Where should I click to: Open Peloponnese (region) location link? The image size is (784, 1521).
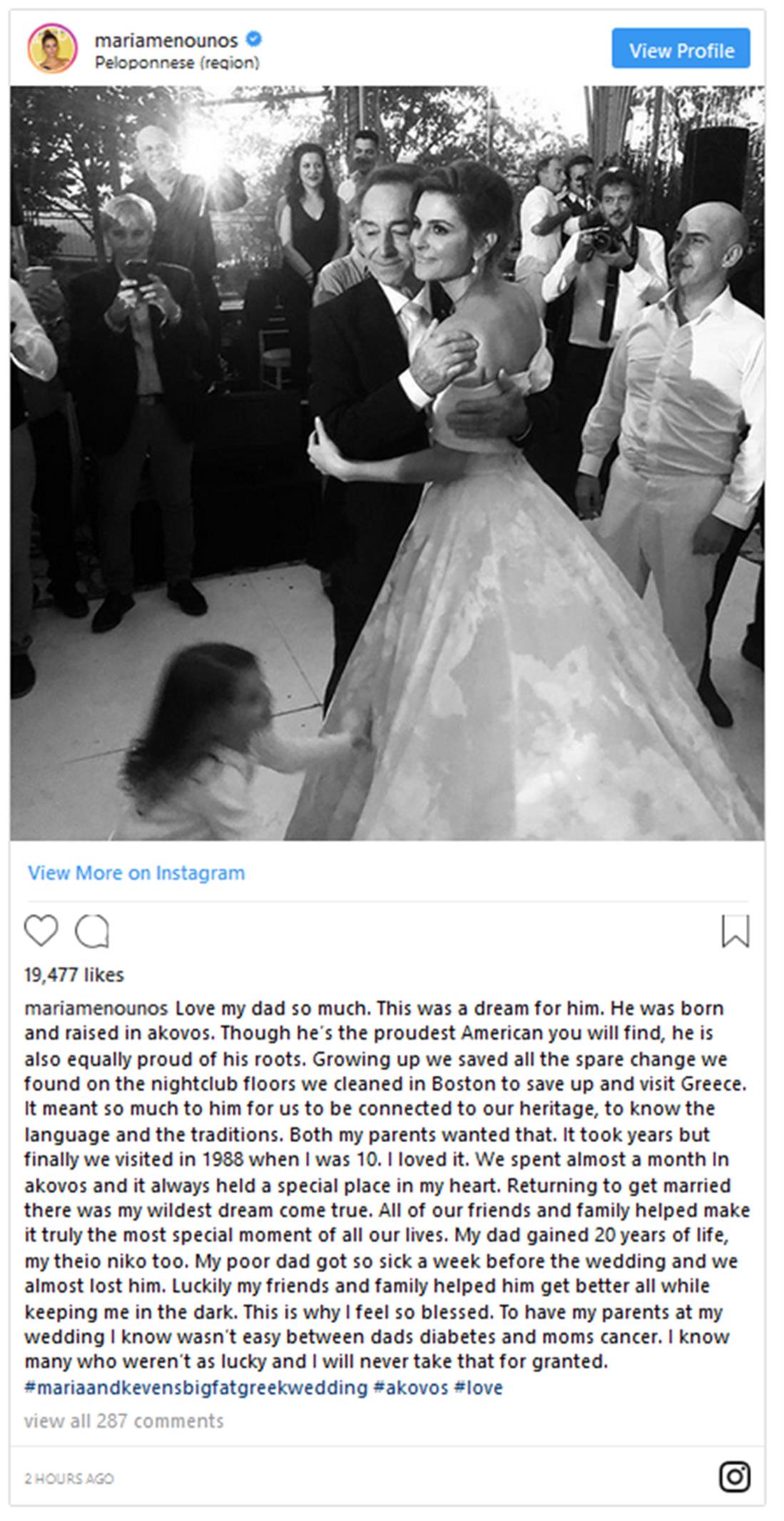(x=177, y=64)
